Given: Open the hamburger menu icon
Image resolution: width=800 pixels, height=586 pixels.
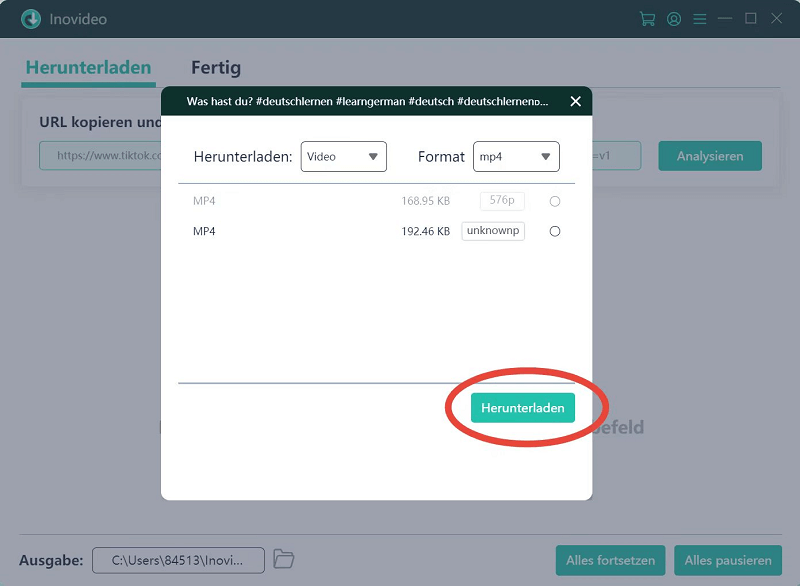Looking at the screenshot, I should click(x=699, y=19).
